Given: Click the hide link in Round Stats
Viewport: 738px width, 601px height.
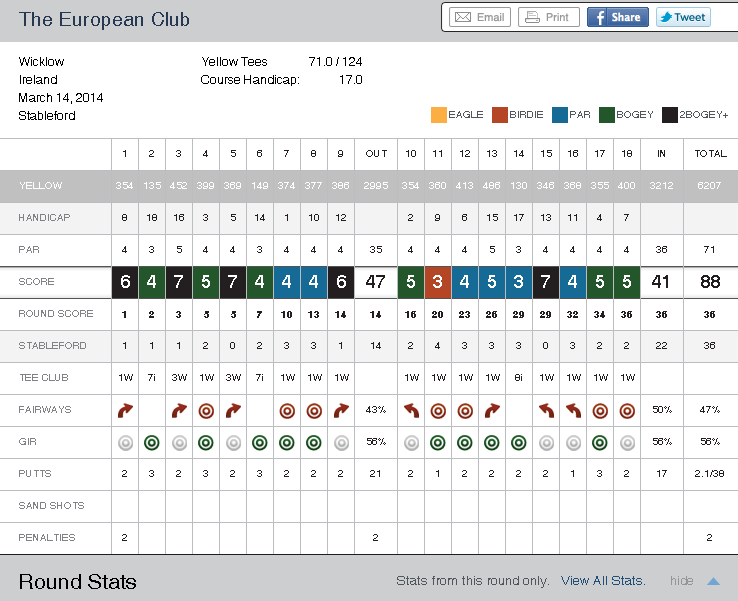Looking at the screenshot, I should [x=682, y=581].
